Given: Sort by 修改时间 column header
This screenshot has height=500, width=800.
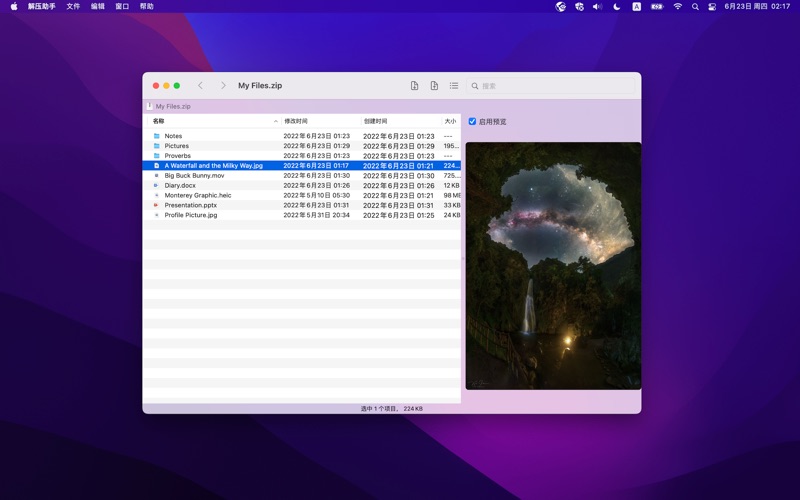Looking at the screenshot, I should [296, 121].
